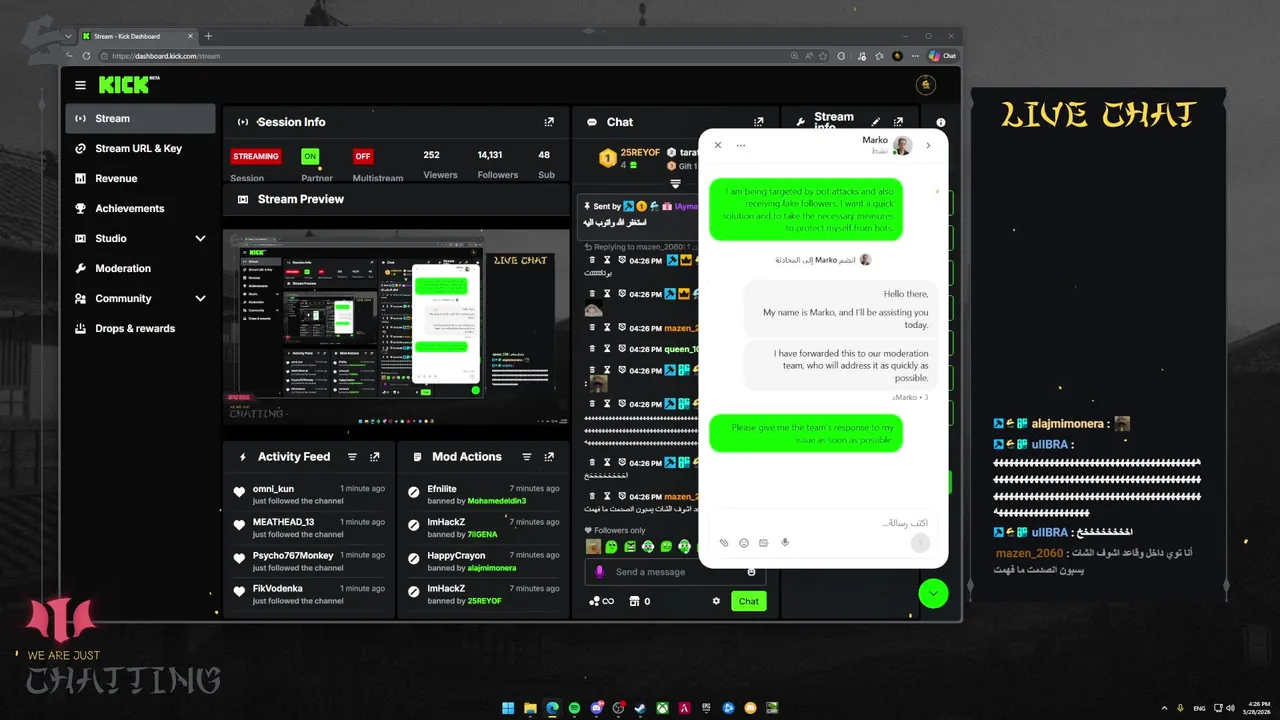Open Stream URL & Key in the sidebar

[x=141, y=148]
